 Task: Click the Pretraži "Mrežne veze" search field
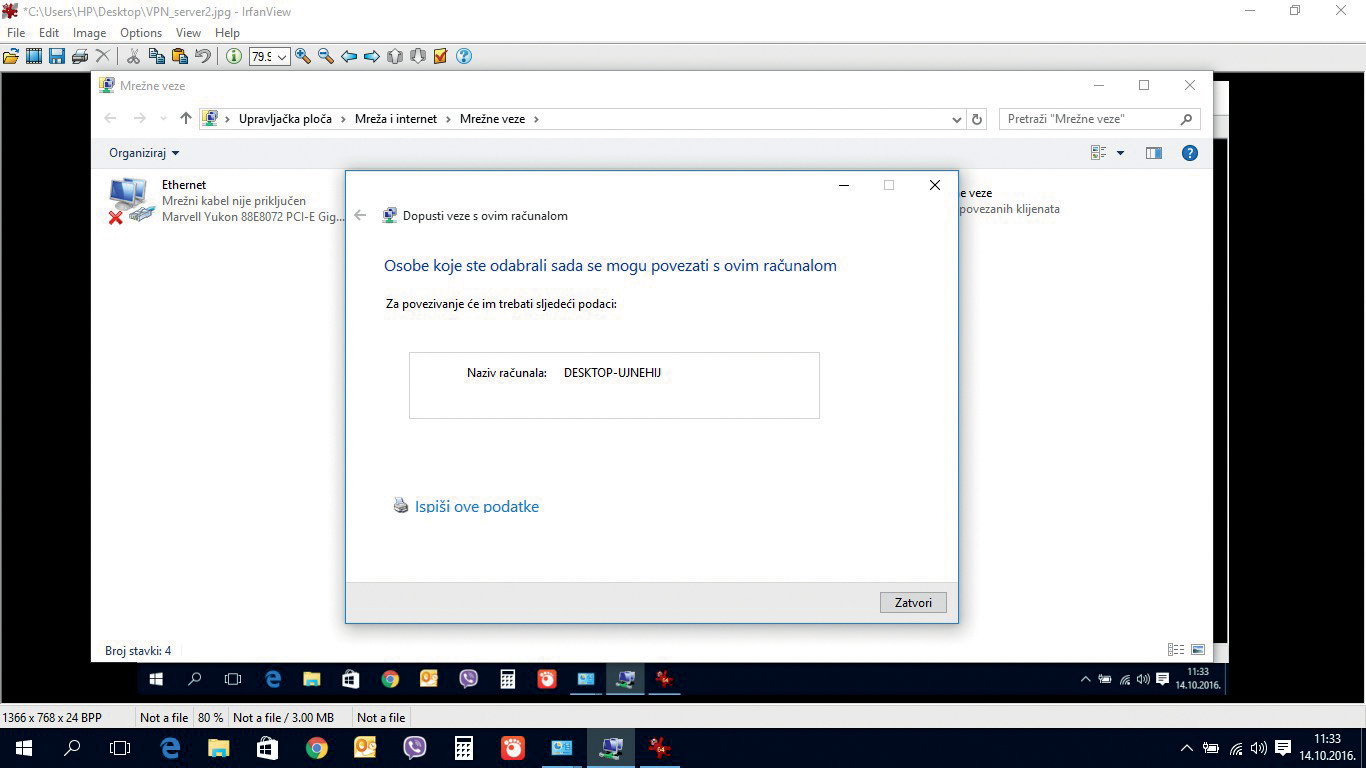coord(1090,119)
